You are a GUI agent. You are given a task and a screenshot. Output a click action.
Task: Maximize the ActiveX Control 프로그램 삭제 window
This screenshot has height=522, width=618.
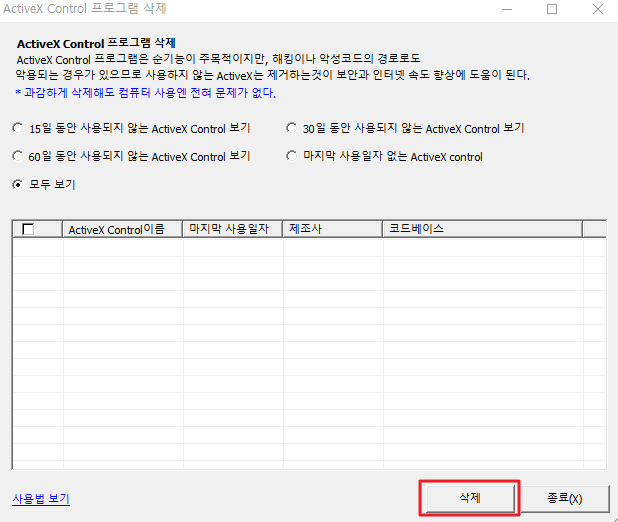click(552, 9)
